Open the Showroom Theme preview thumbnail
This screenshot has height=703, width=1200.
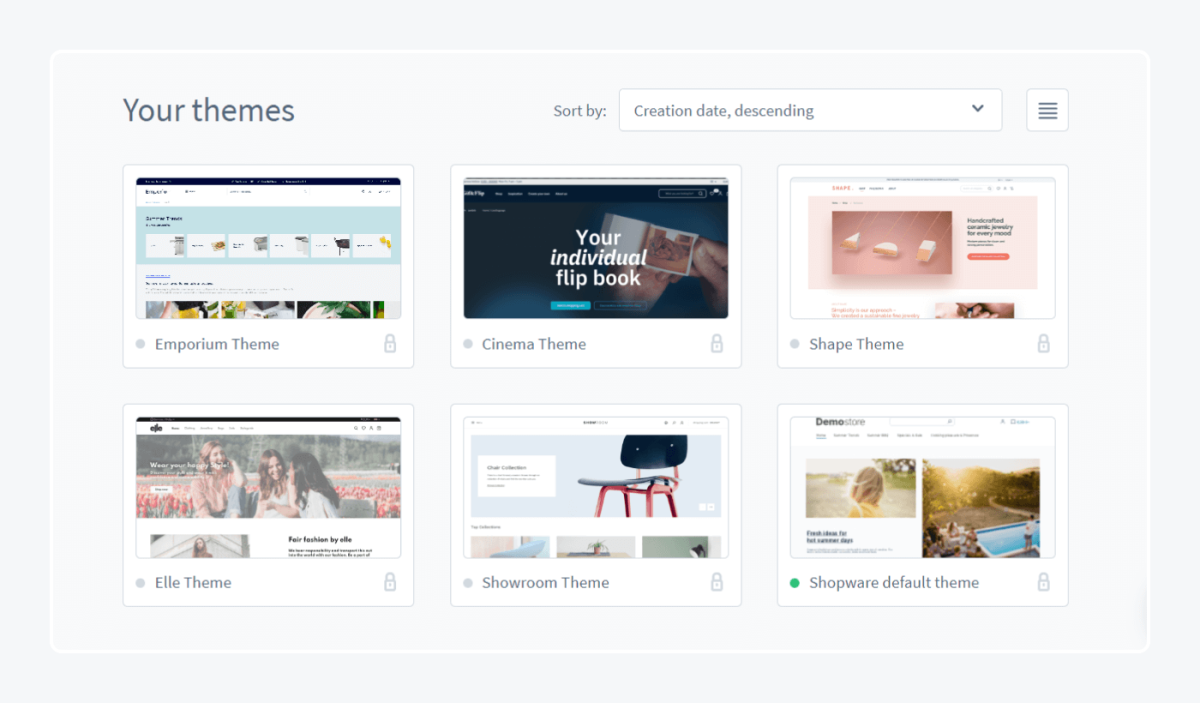(x=595, y=483)
